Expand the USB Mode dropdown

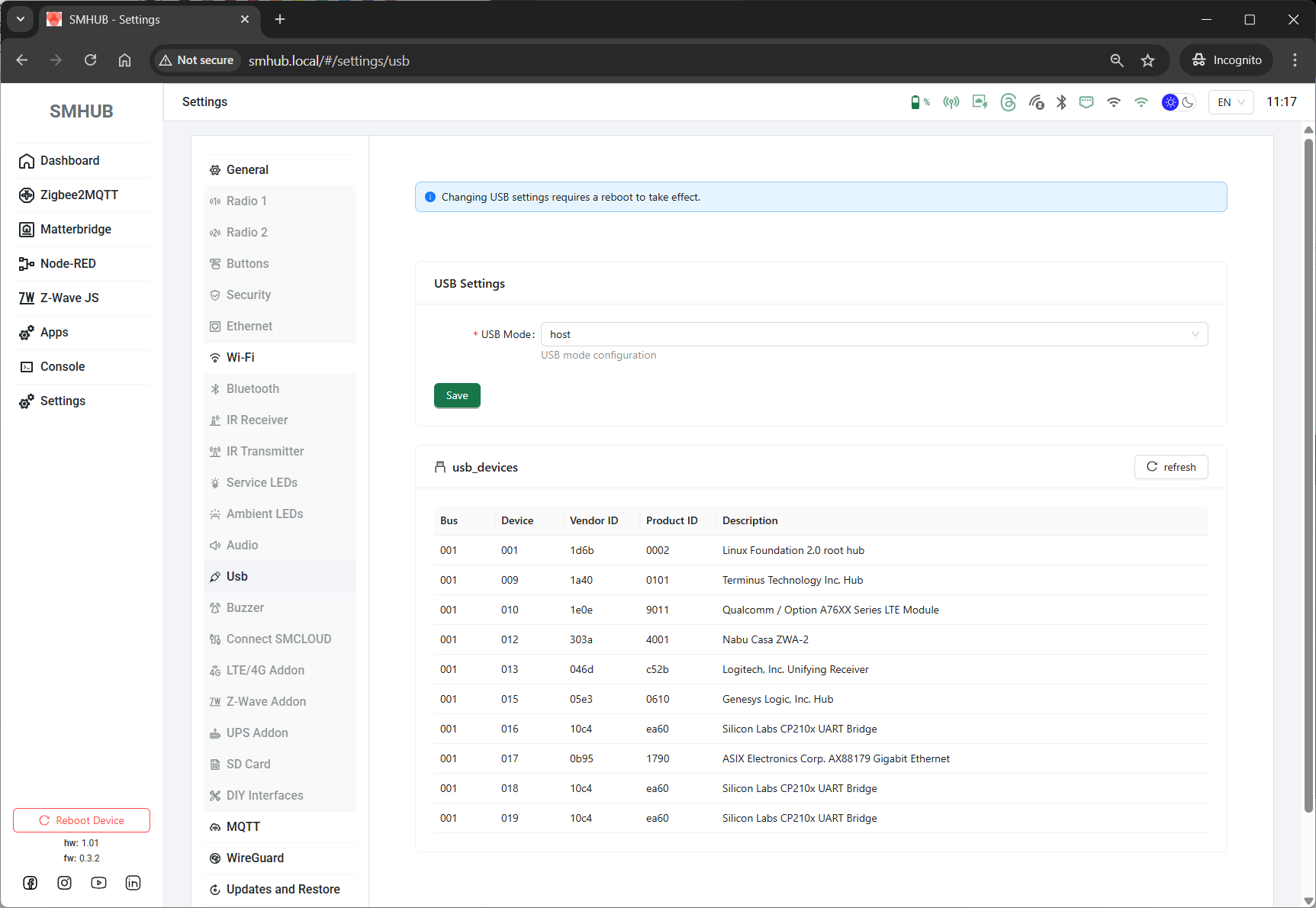pos(874,334)
